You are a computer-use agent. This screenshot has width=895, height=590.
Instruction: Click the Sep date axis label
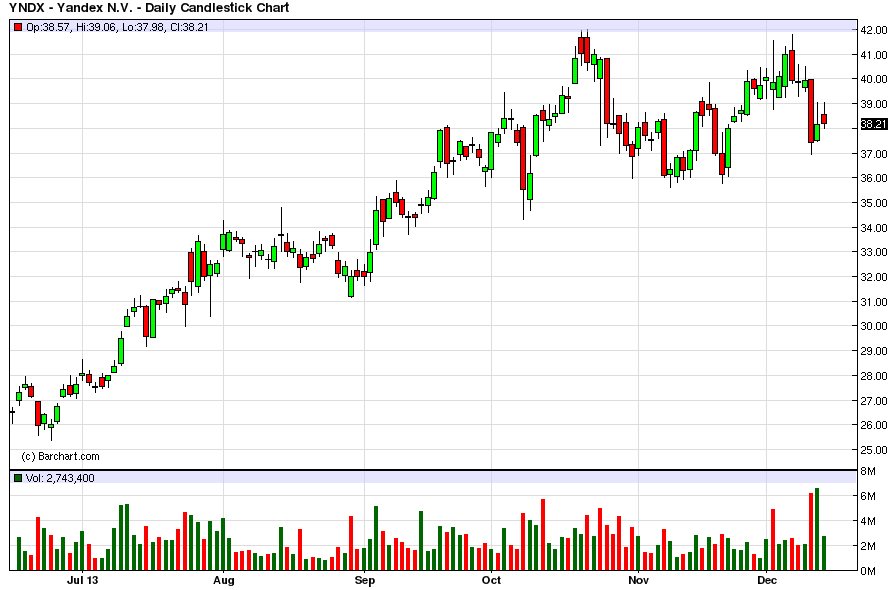(x=365, y=580)
